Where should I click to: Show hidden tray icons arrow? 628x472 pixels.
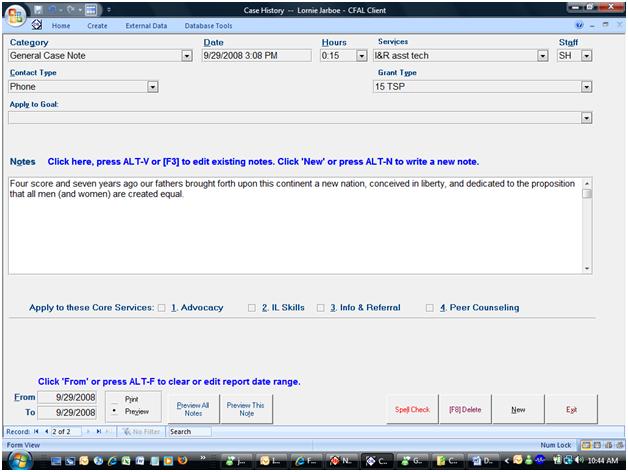[507, 461]
